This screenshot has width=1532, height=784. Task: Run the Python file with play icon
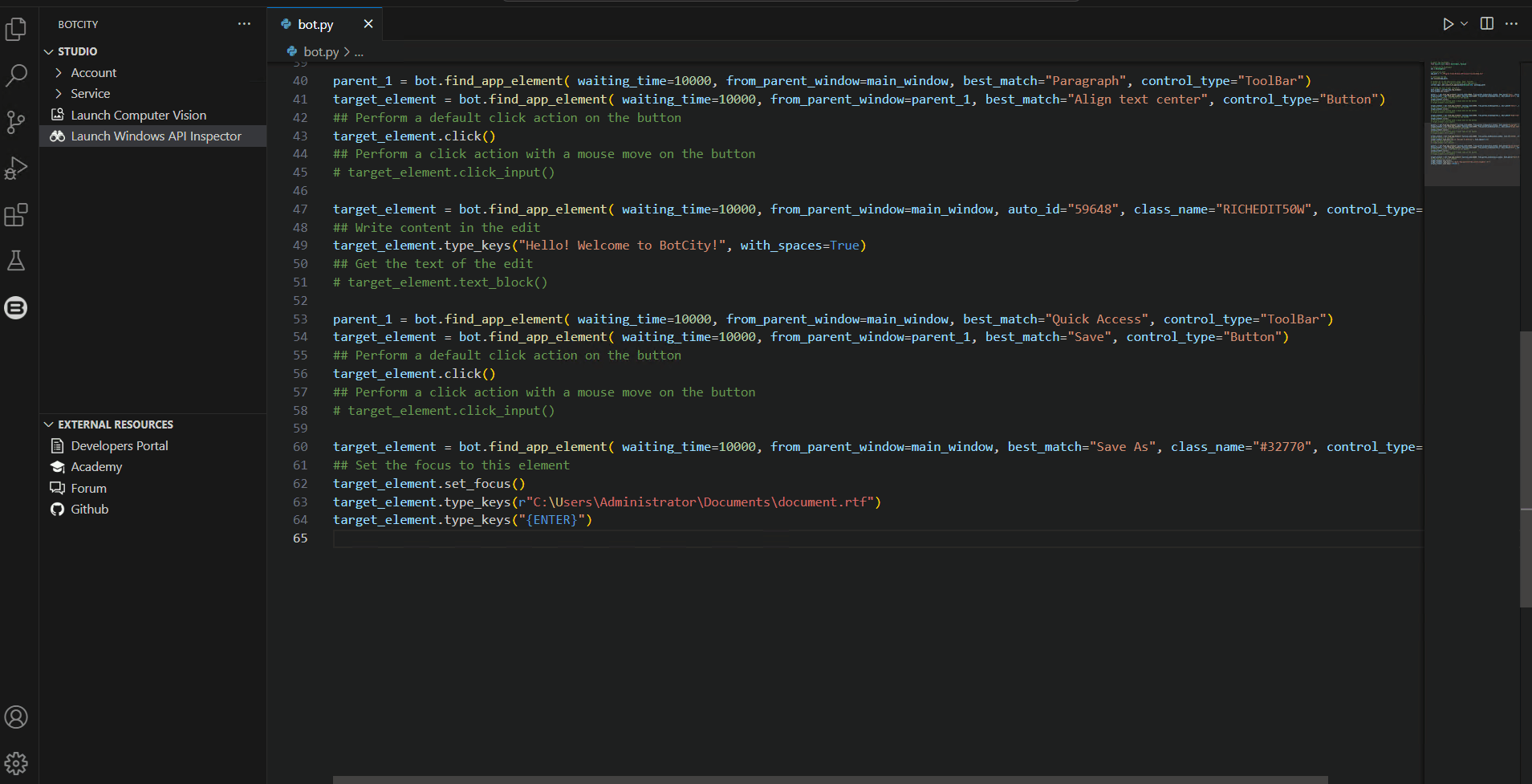click(x=1448, y=24)
